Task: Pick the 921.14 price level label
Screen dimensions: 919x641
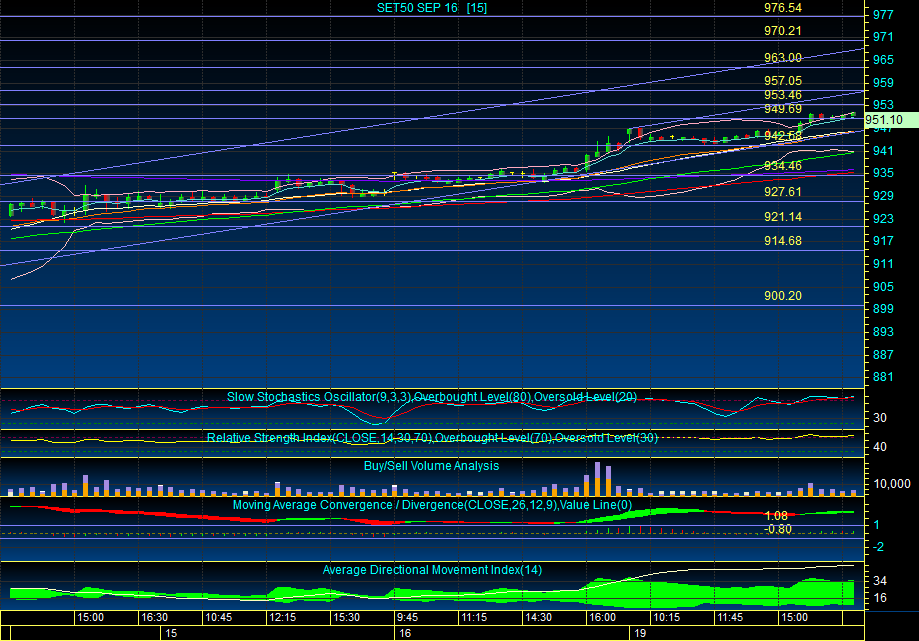Action: [x=782, y=217]
